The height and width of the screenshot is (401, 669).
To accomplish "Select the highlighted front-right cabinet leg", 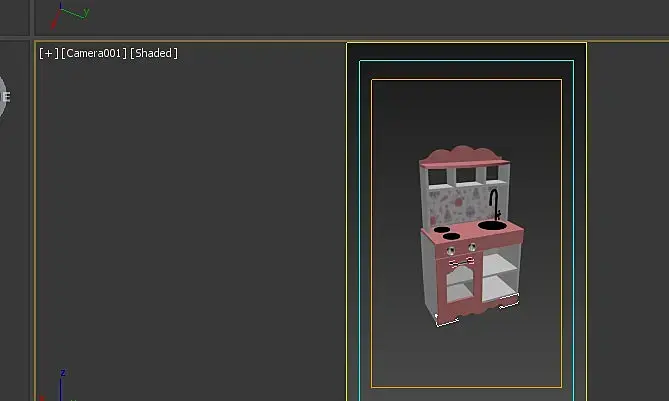I will 509,301.
